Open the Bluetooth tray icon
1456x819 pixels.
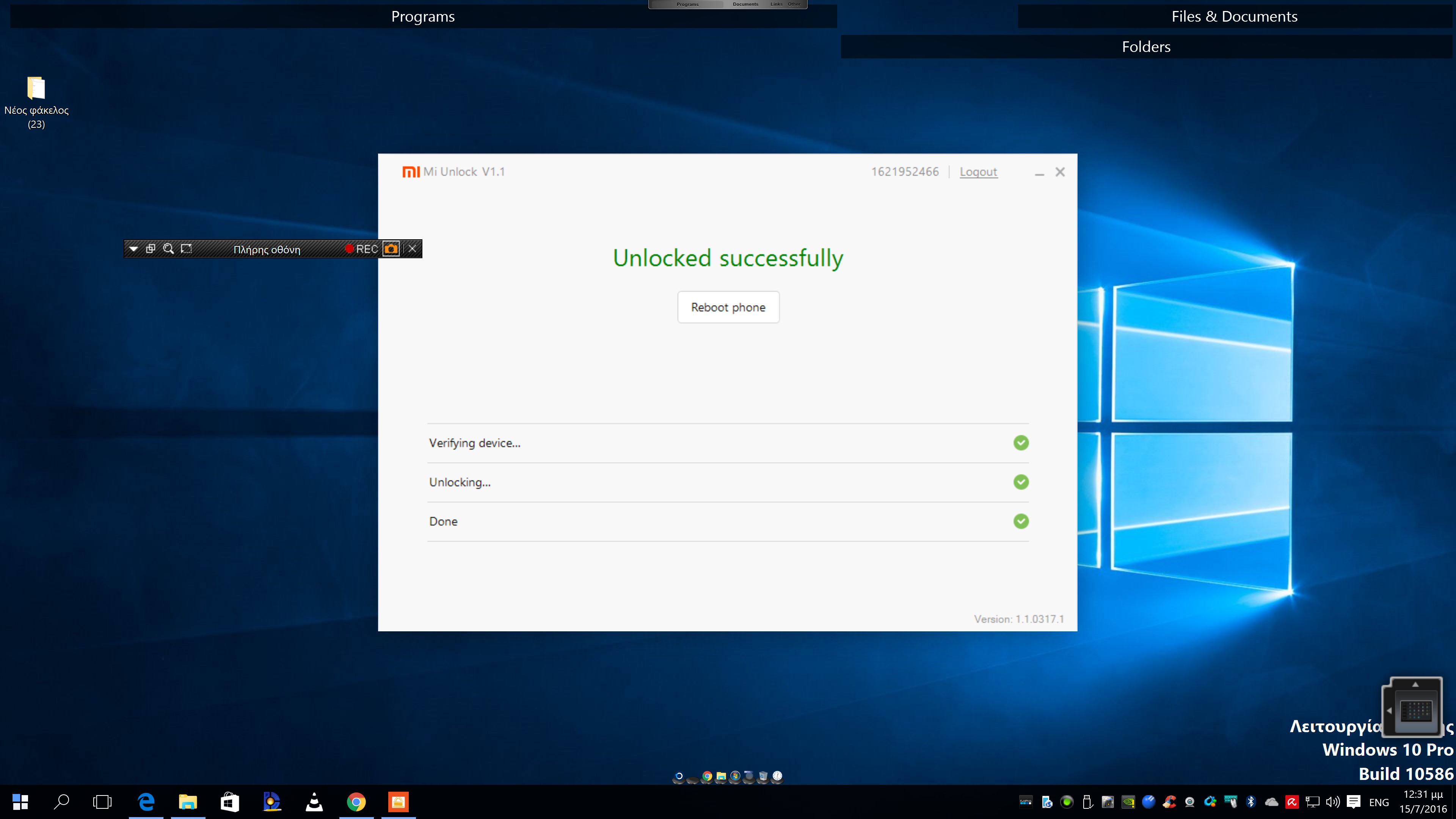point(1251,802)
